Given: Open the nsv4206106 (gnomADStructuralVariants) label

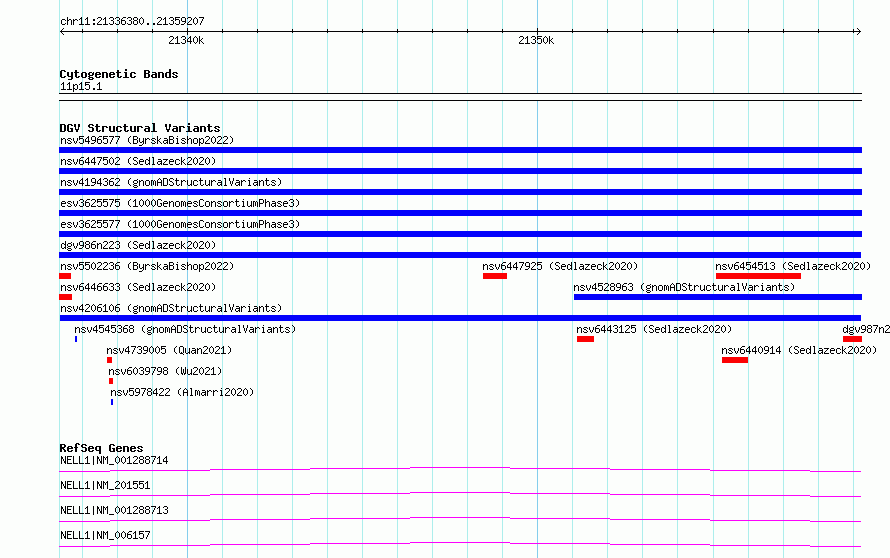Looking at the screenshot, I should click(171, 308).
